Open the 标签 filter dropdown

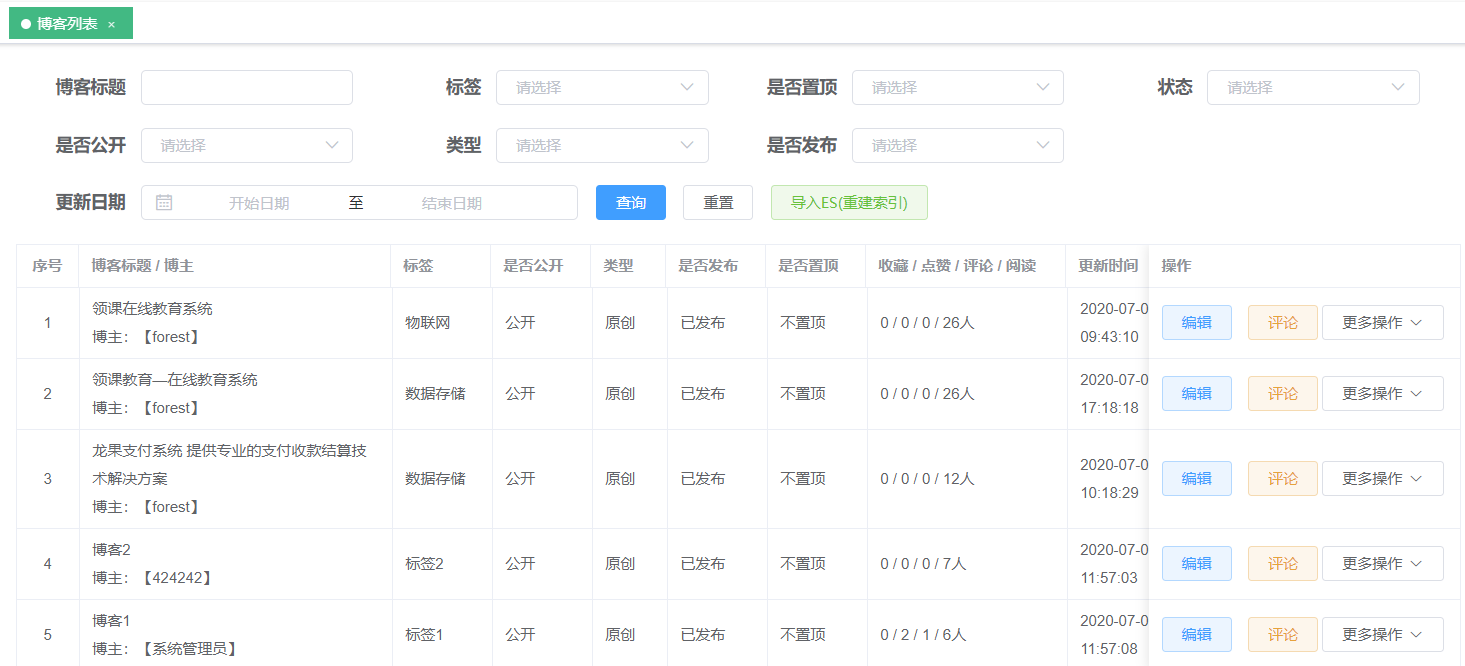(602, 88)
